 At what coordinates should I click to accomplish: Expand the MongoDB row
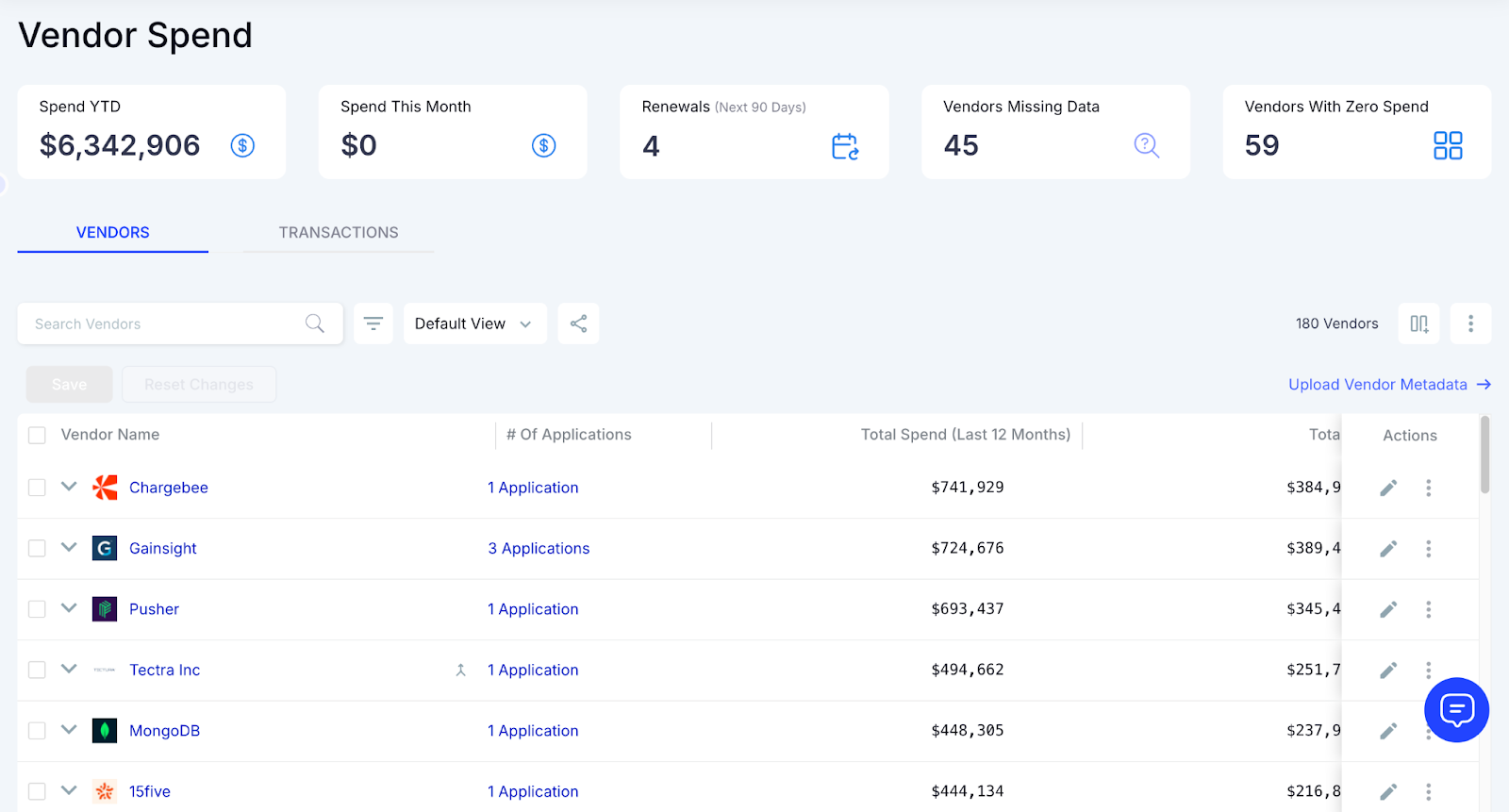69,730
